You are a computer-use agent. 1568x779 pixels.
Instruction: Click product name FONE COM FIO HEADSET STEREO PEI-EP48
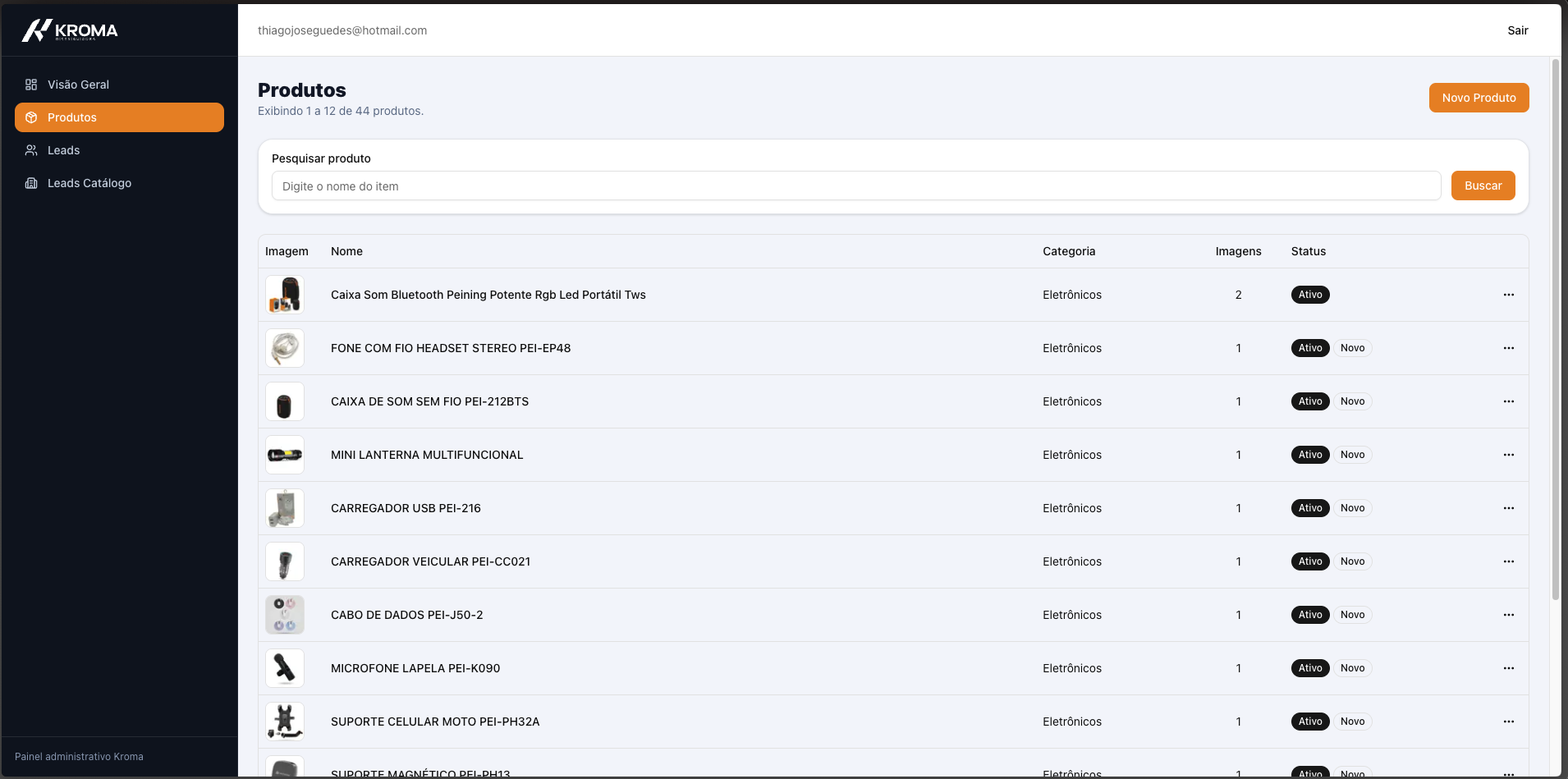pyautogui.click(x=451, y=348)
